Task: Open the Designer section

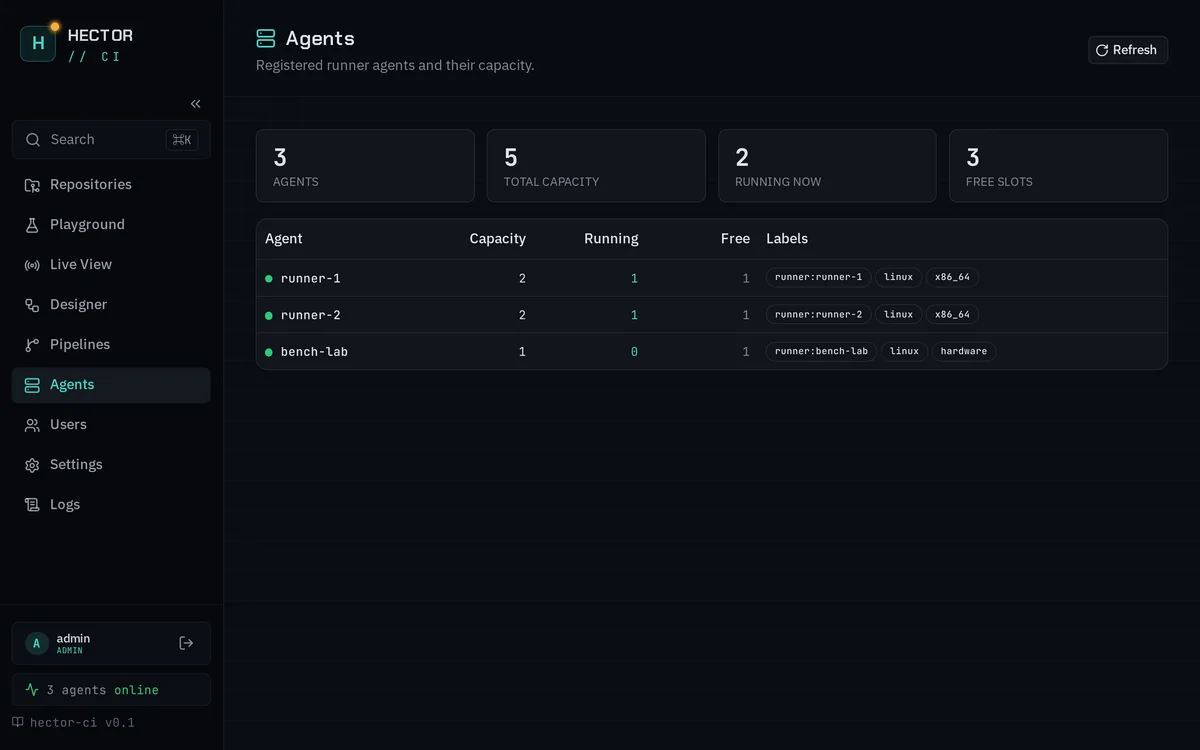Action: 111,305
